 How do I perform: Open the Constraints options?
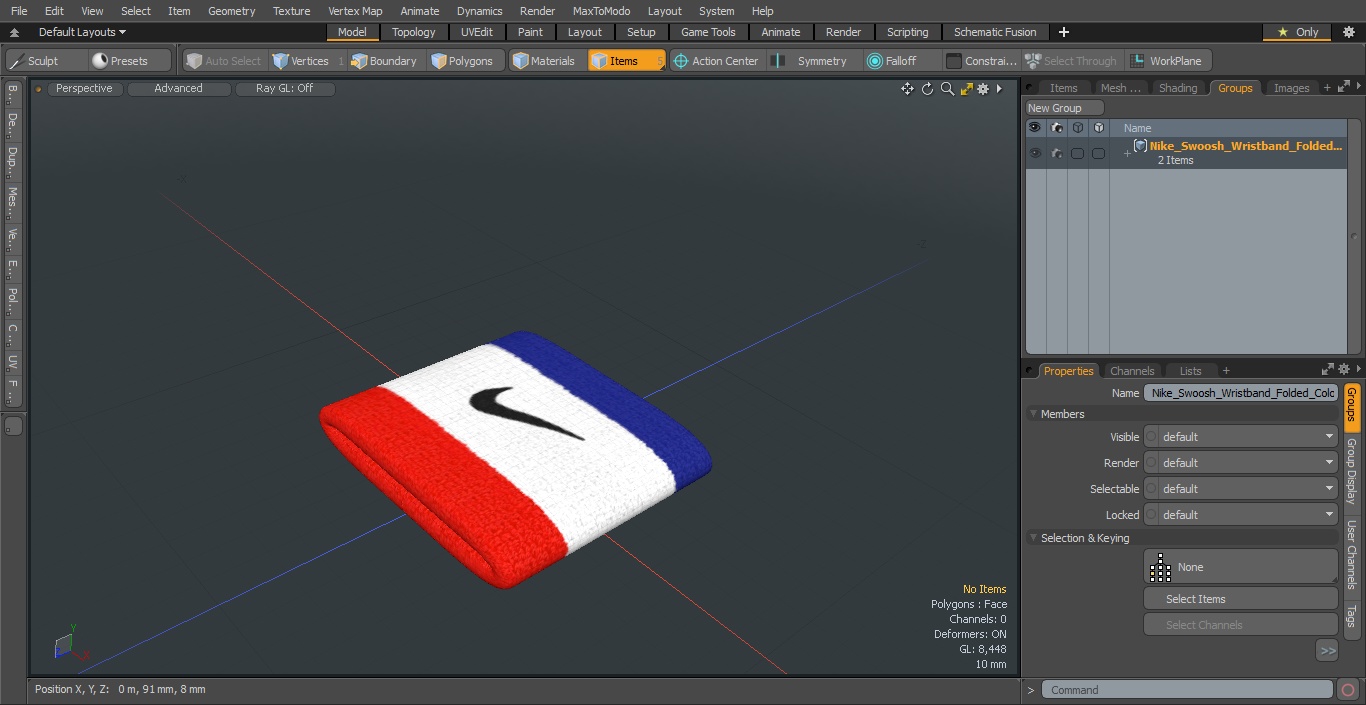[981, 61]
